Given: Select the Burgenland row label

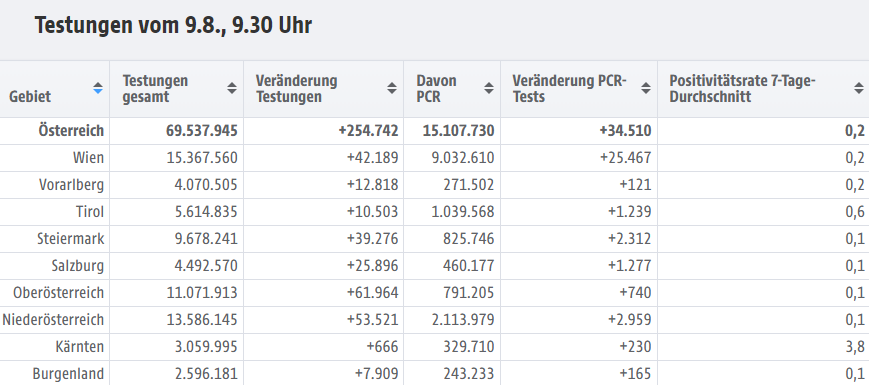Looking at the screenshot, I should (x=68, y=374).
